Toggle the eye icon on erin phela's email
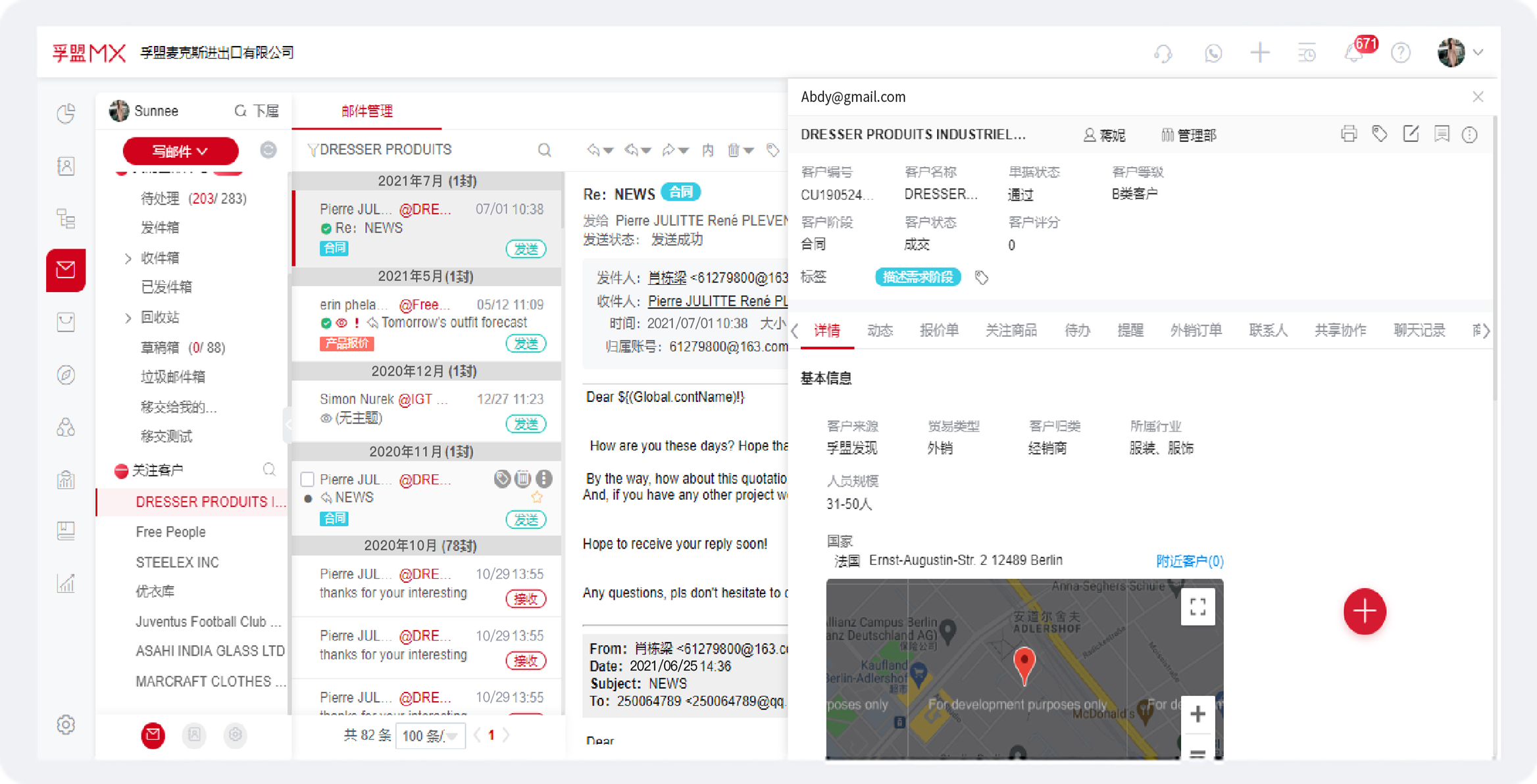Screen dimensions: 1537x784 click(341, 322)
